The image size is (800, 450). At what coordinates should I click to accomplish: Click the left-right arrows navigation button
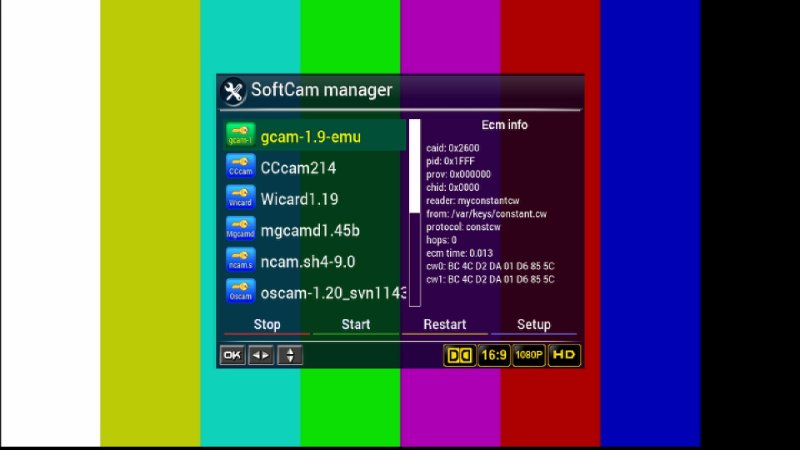click(260, 355)
